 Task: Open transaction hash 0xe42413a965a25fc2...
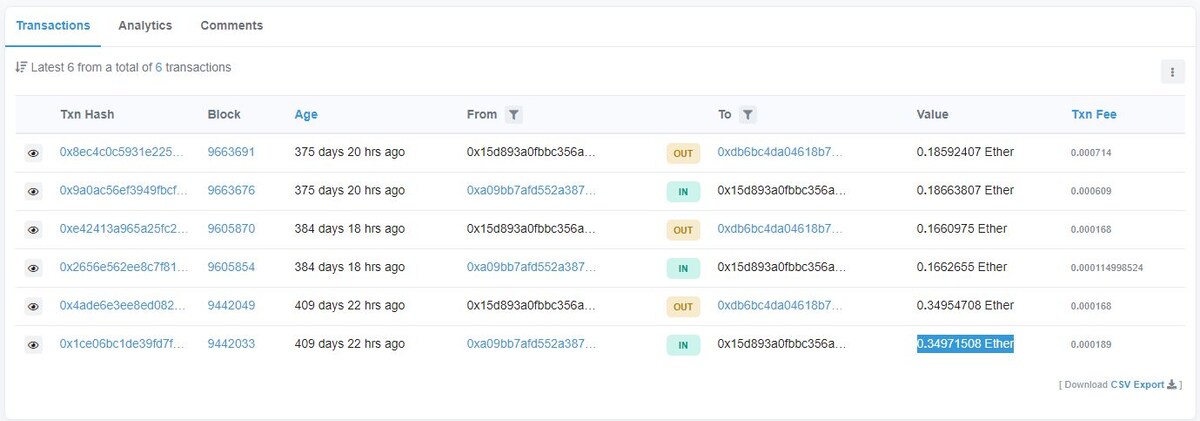tap(123, 229)
